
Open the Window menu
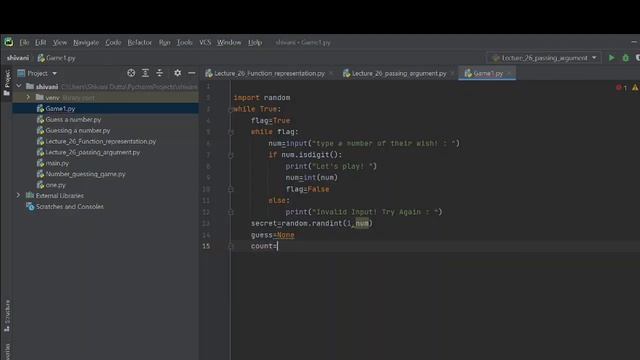[x=229, y=42]
